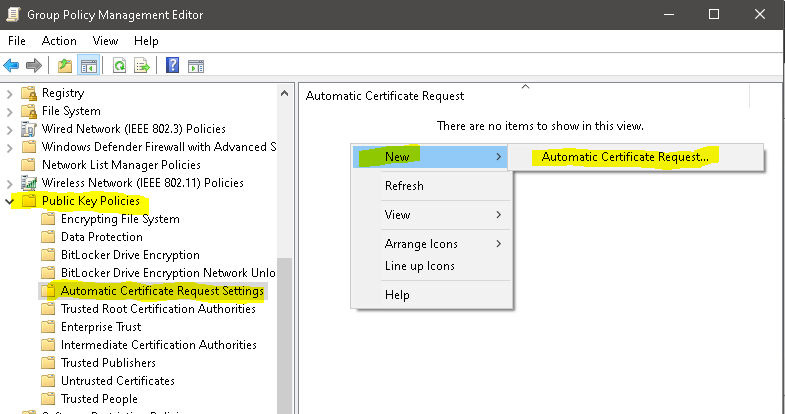The width and height of the screenshot is (785, 414).
Task: Select the Encrypting File System folder
Action: pyautogui.click(x=120, y=219)
